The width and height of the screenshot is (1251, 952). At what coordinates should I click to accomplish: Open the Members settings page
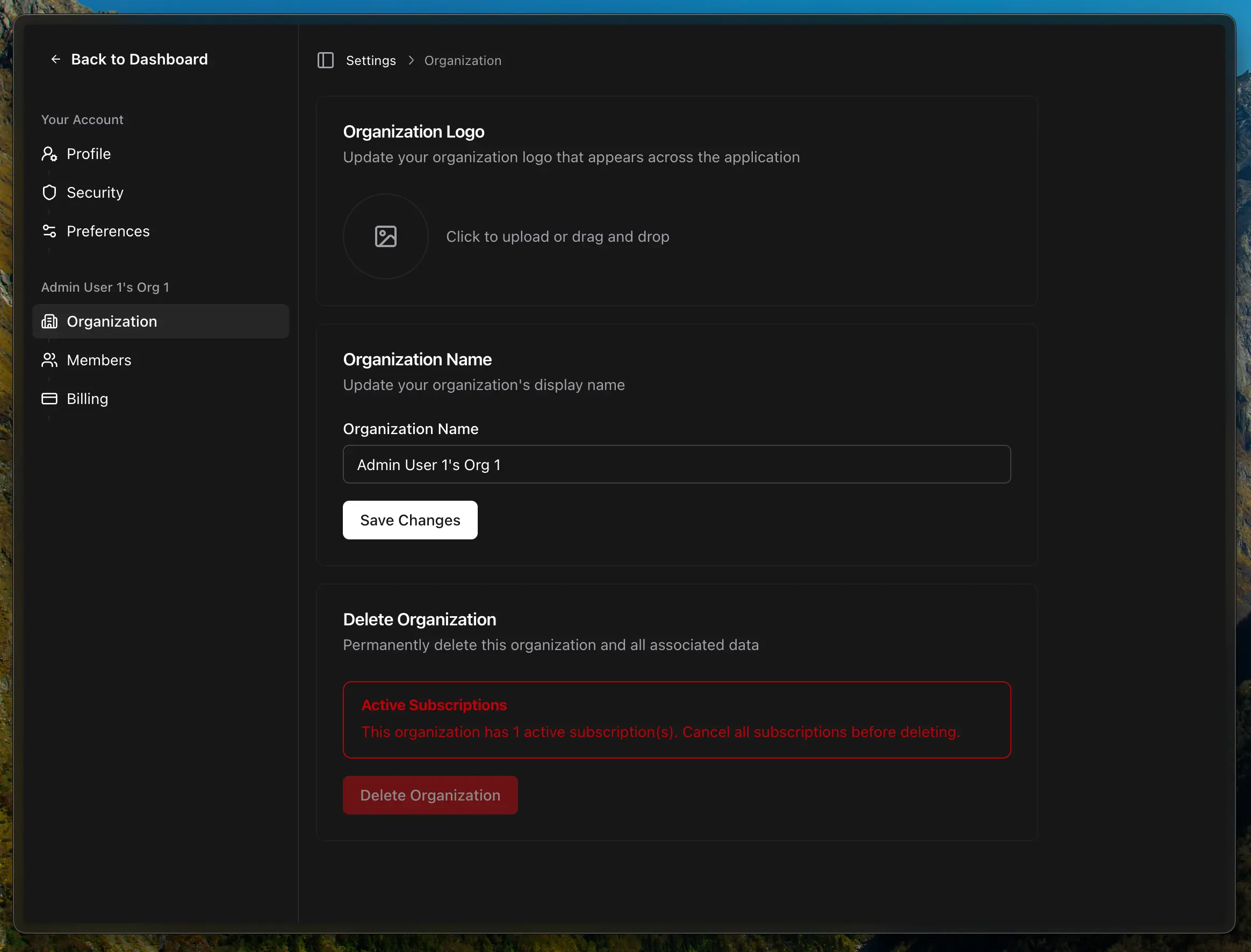pyautogui.click(x=99, y=360)
